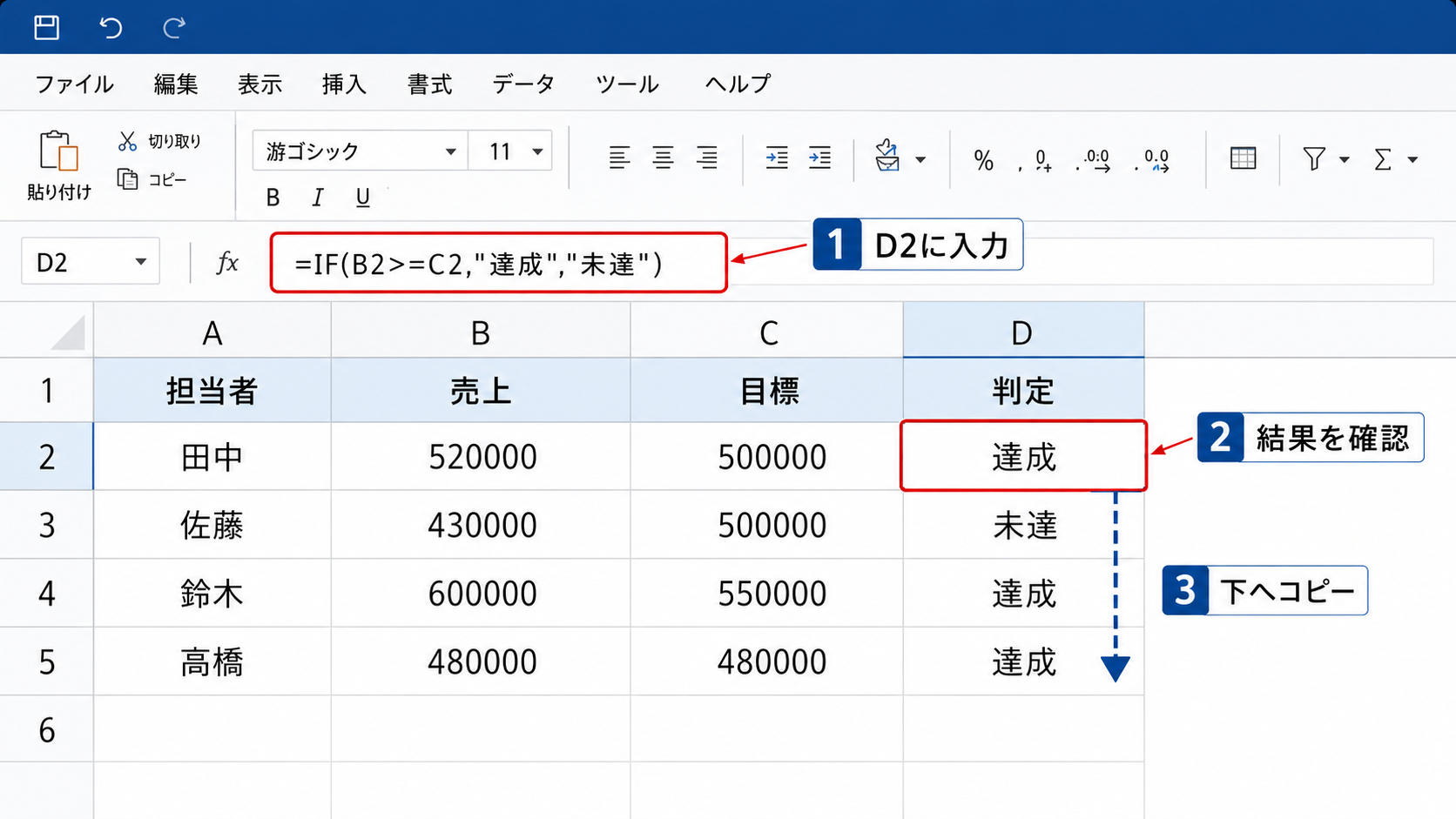This screenshot has height=819, width=1456.
Task: Click the 目標 header cell
Action: [769, 391]
